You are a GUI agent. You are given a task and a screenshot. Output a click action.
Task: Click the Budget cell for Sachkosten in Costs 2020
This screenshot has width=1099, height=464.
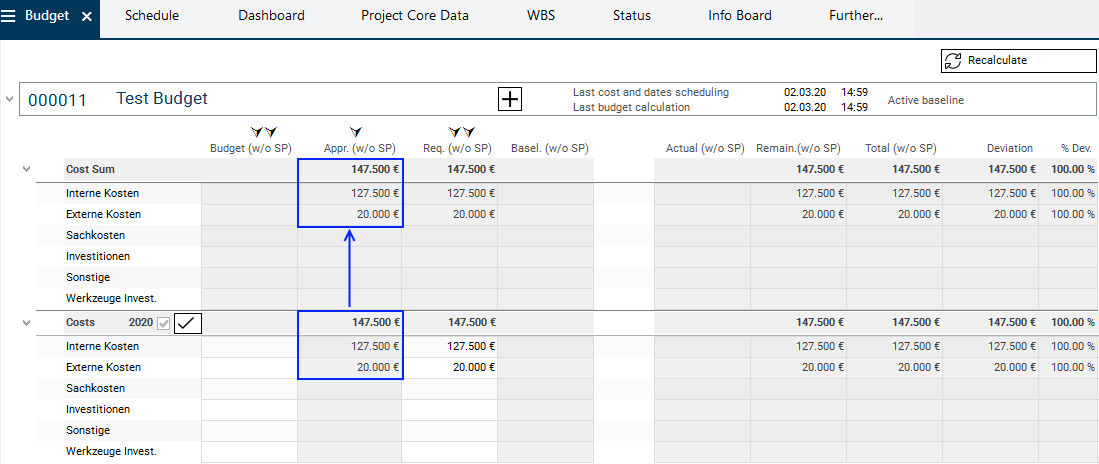[x=249, y=388]
